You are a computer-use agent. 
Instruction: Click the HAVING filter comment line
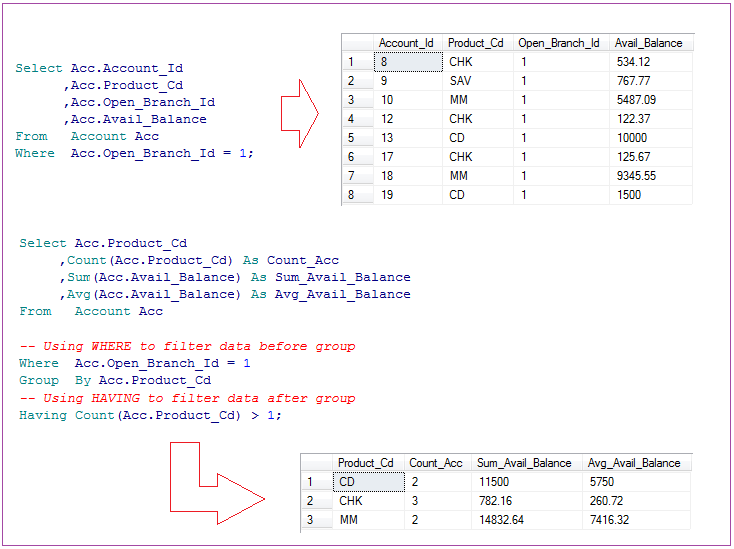[187, 398]
